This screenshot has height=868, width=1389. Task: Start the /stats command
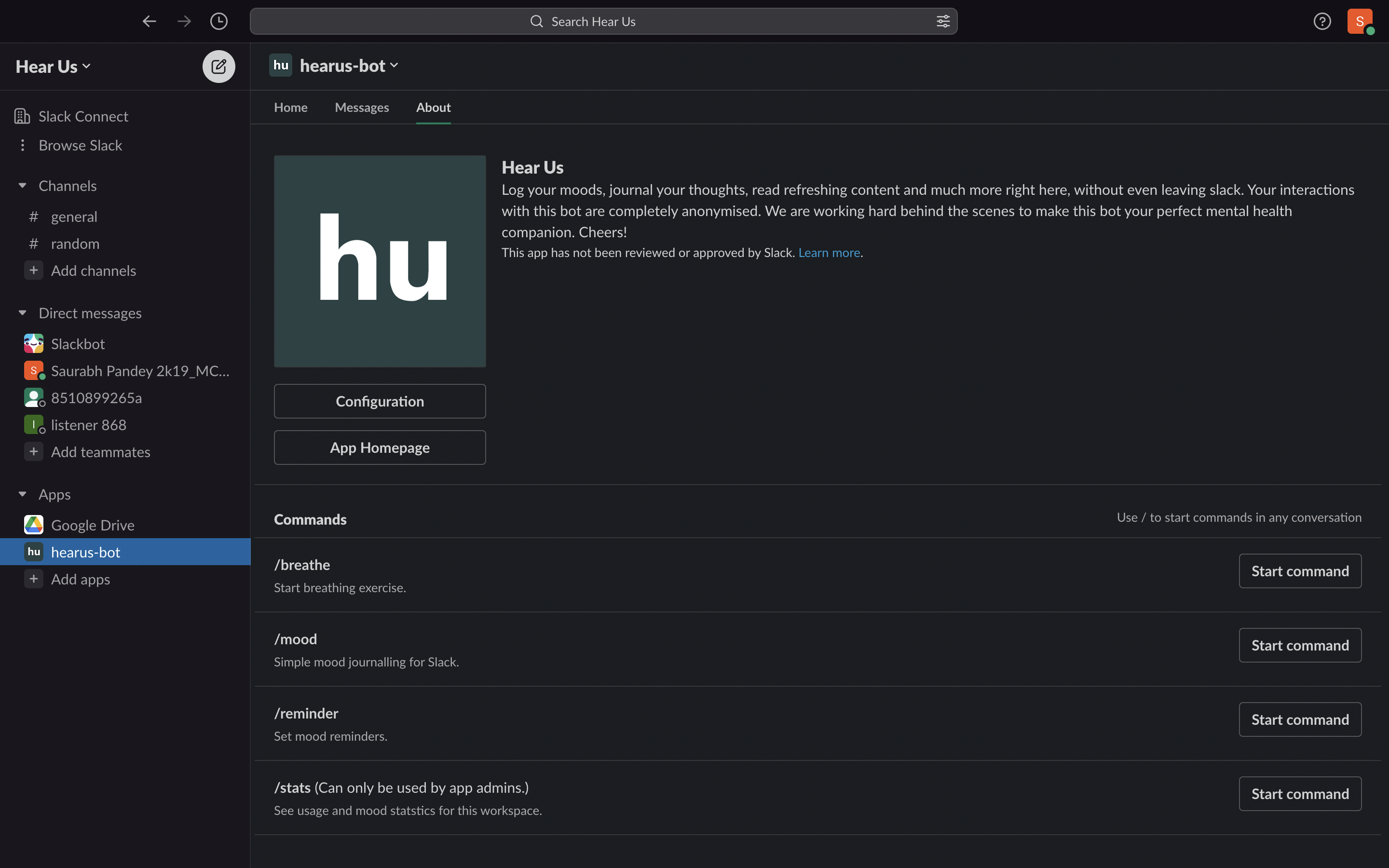(1300, 794)
